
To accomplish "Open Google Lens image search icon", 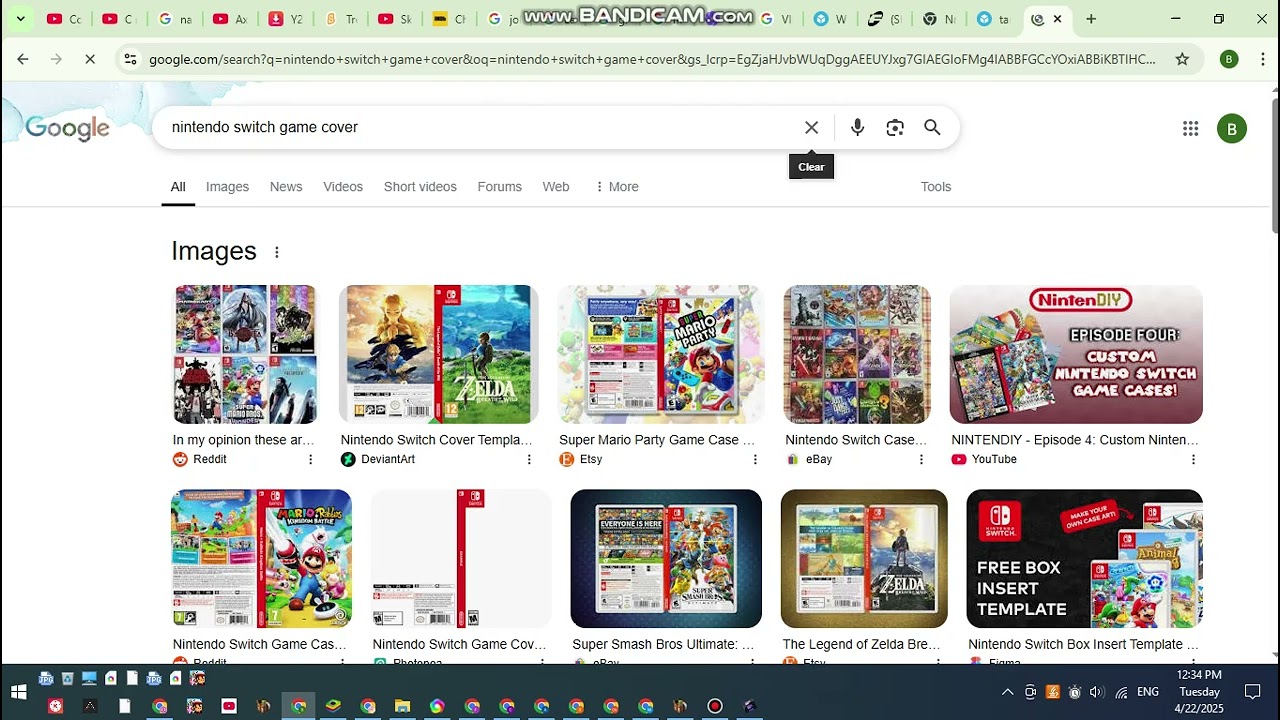I will pyautogui.click(x=895, y=128).
